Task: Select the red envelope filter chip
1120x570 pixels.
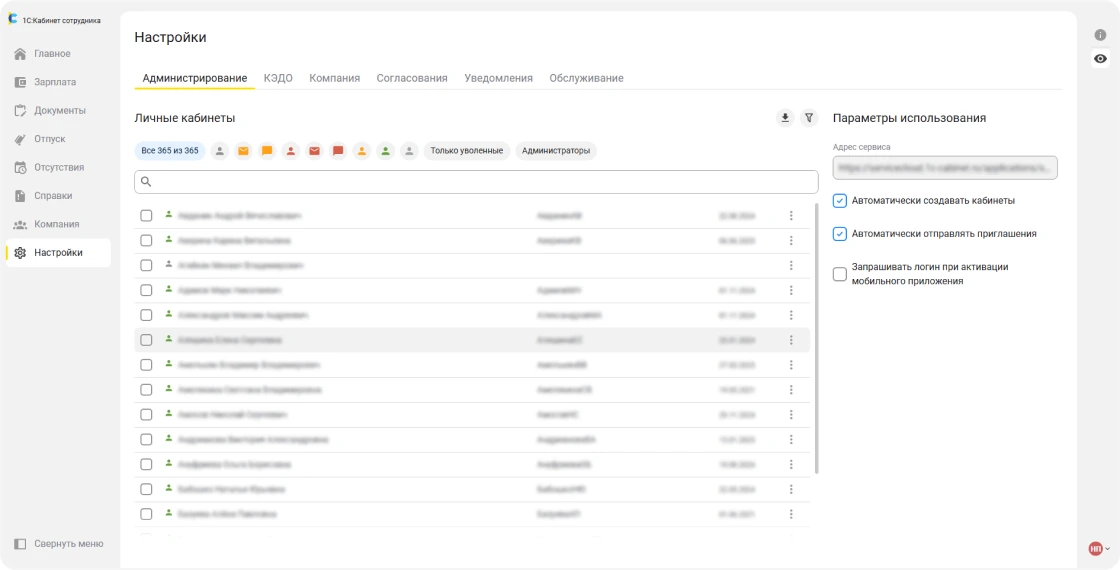Action: tap(314, 151)
